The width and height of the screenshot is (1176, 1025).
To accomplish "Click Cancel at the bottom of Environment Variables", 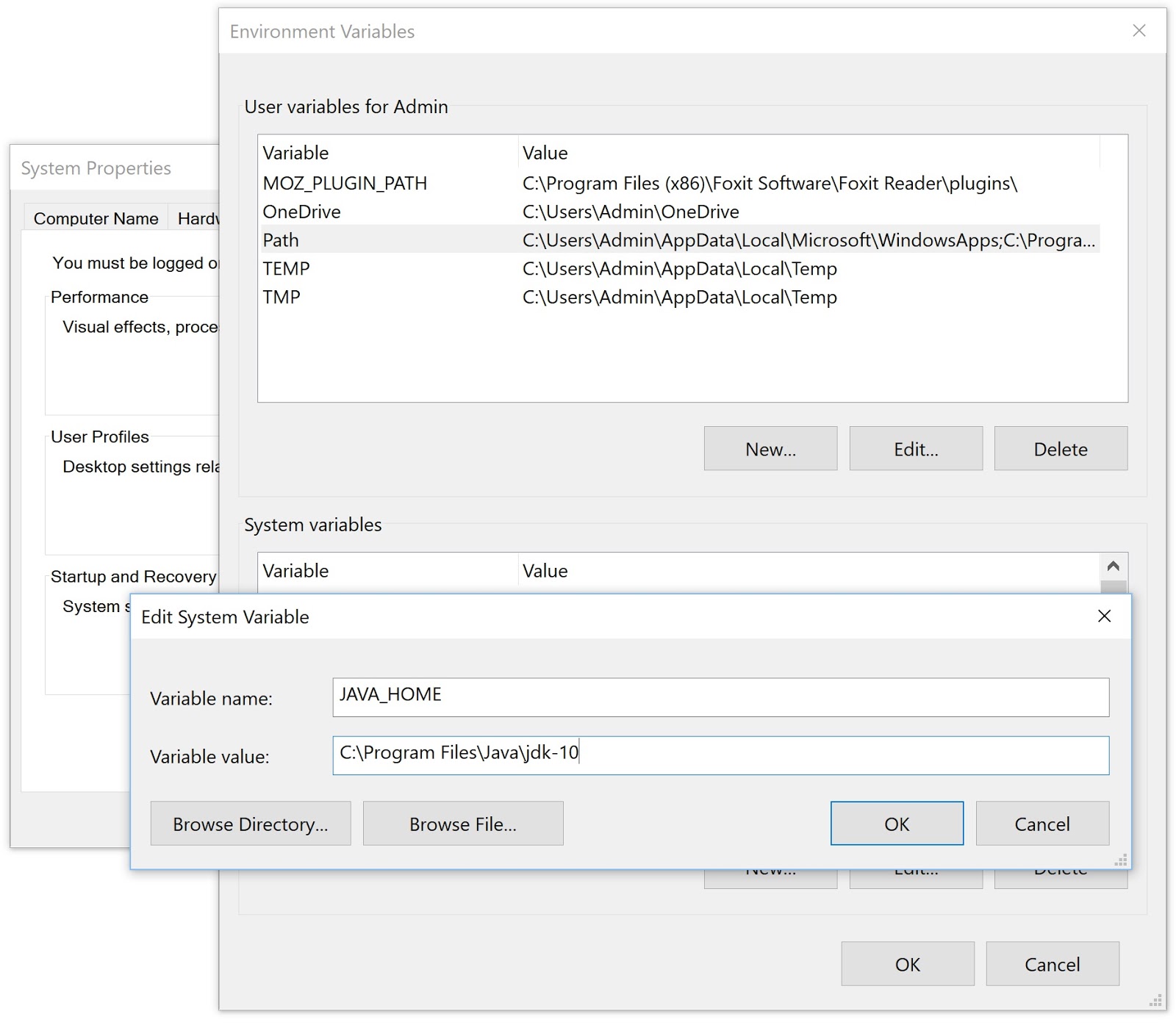I will [1052, 963].
